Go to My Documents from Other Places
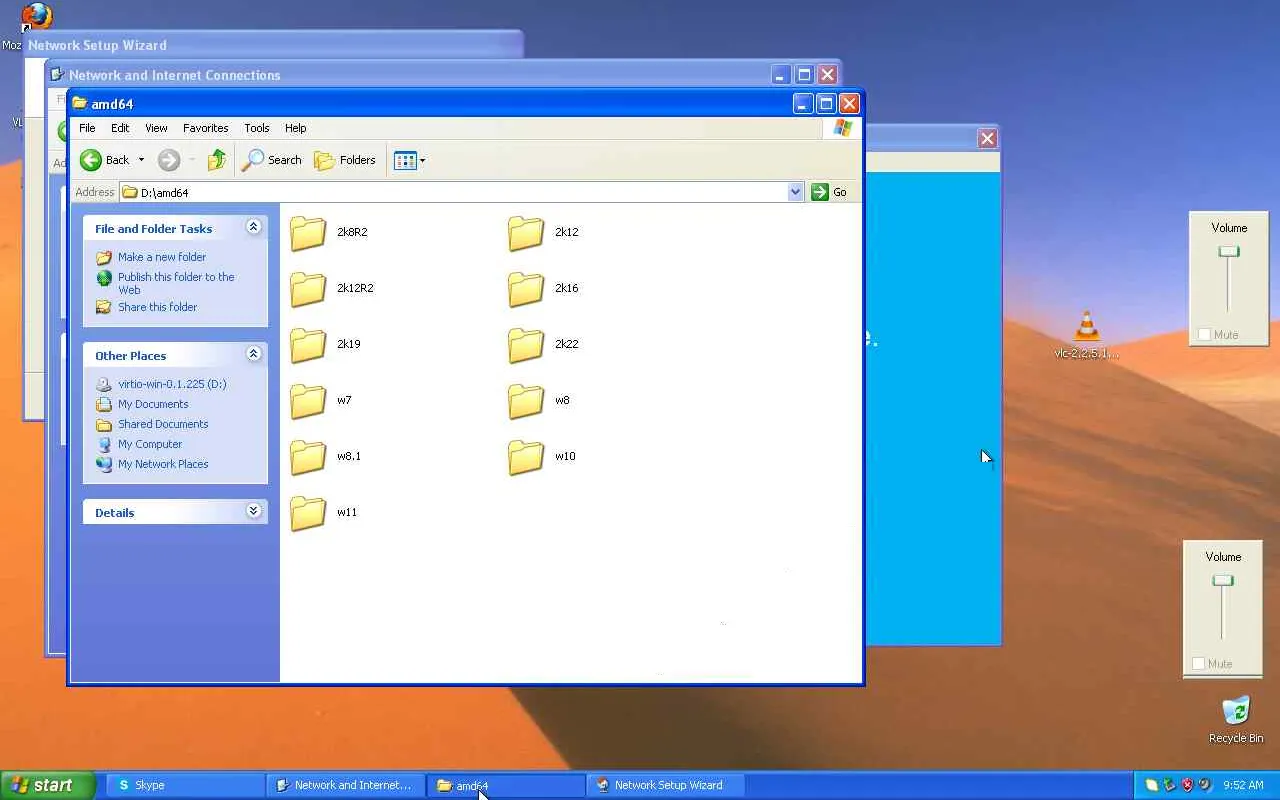The image size is (1280, 800). 153,404
